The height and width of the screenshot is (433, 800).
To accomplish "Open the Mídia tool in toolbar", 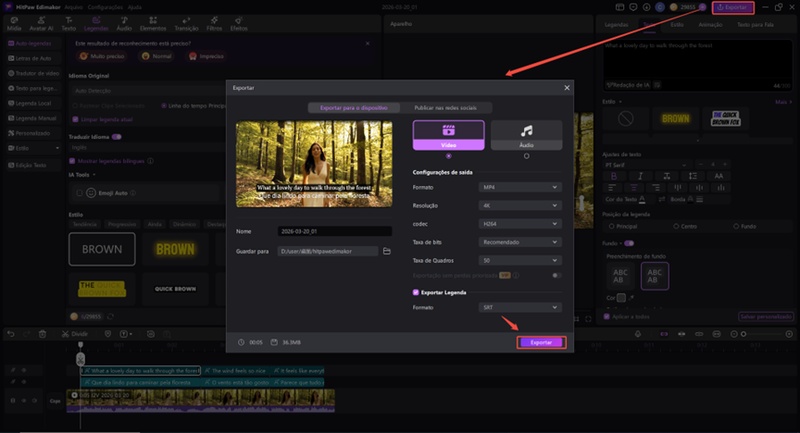I will pyautogui.click(x=14, y=24).
